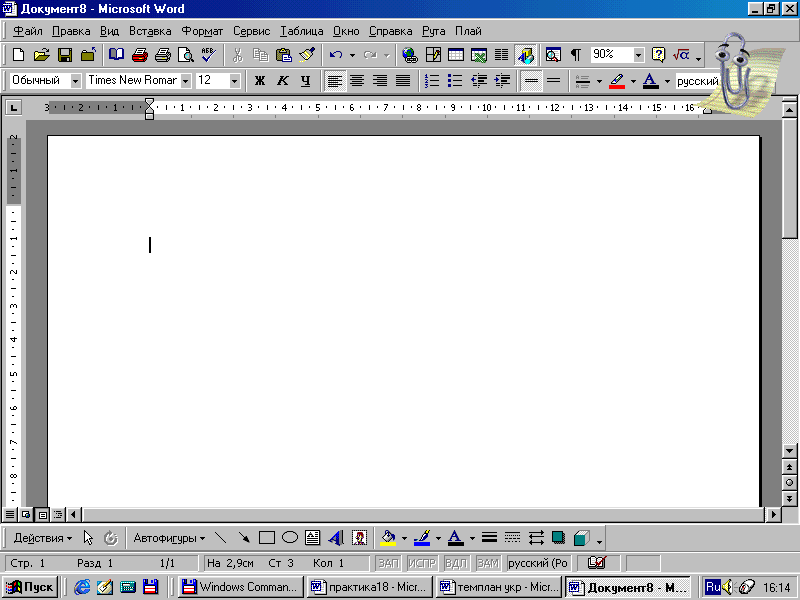Open print preview with magnifier page icon
Image resolution: width=800 pixels, height=600 pixels.
[x=186, y=55]
